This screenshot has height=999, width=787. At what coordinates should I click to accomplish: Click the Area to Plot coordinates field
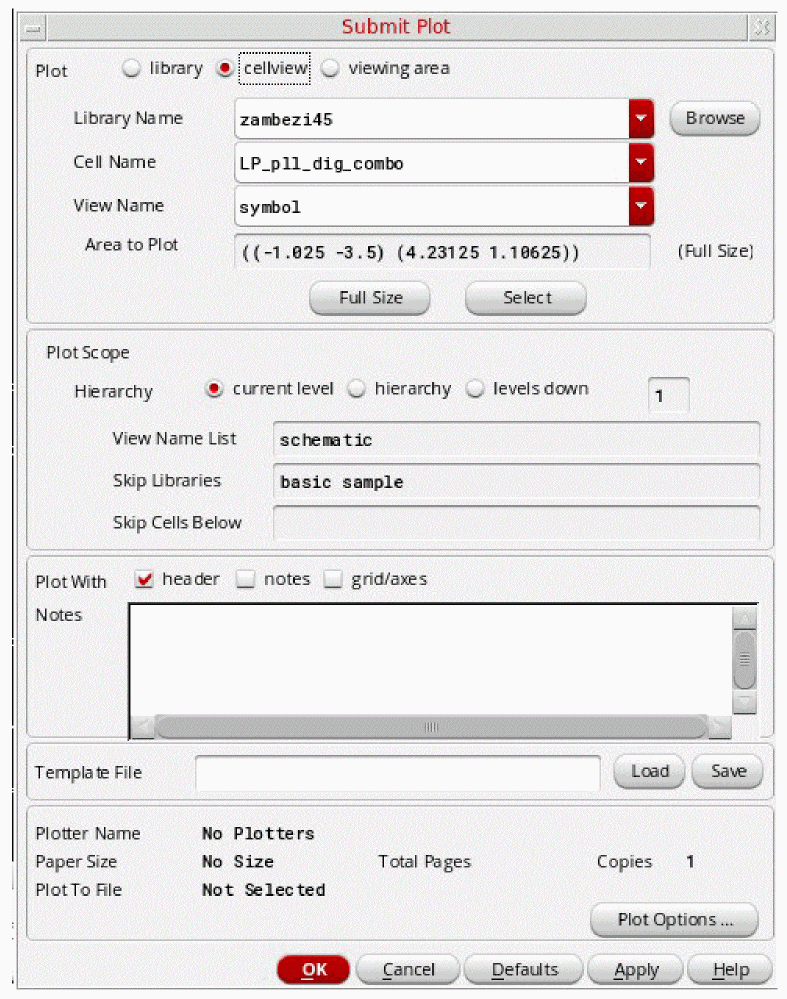pos(442,252)
